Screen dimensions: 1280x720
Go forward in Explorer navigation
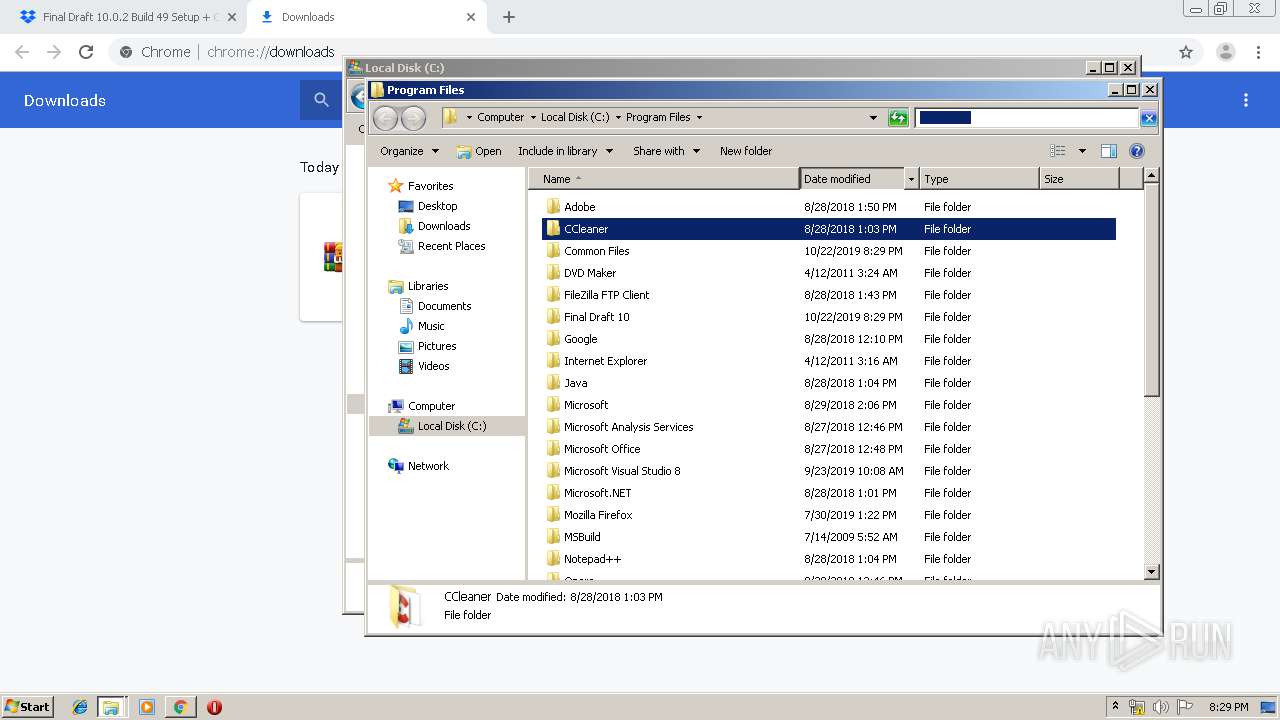(x=413, y=118)
